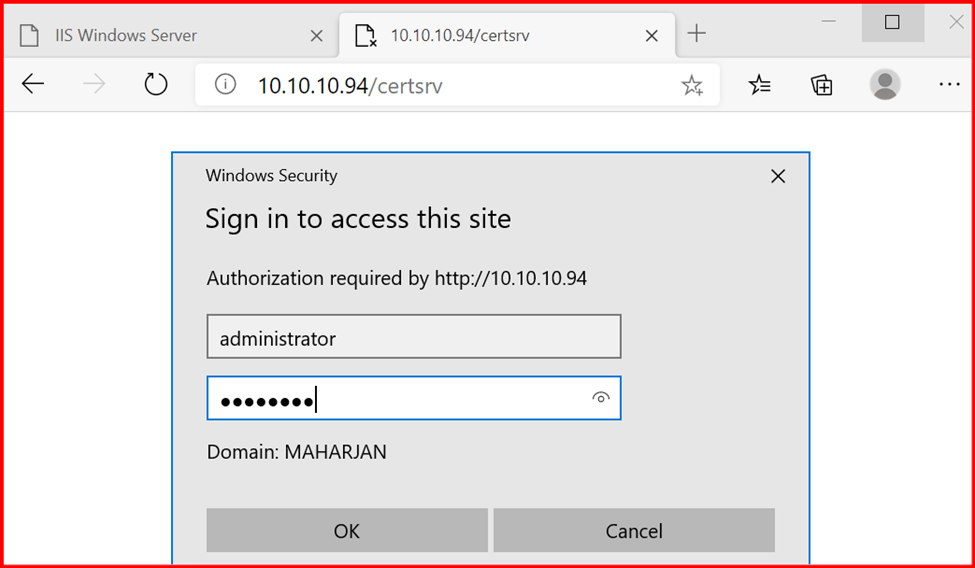Click the administrator username field
975x568 pixels.
[413, 337]
